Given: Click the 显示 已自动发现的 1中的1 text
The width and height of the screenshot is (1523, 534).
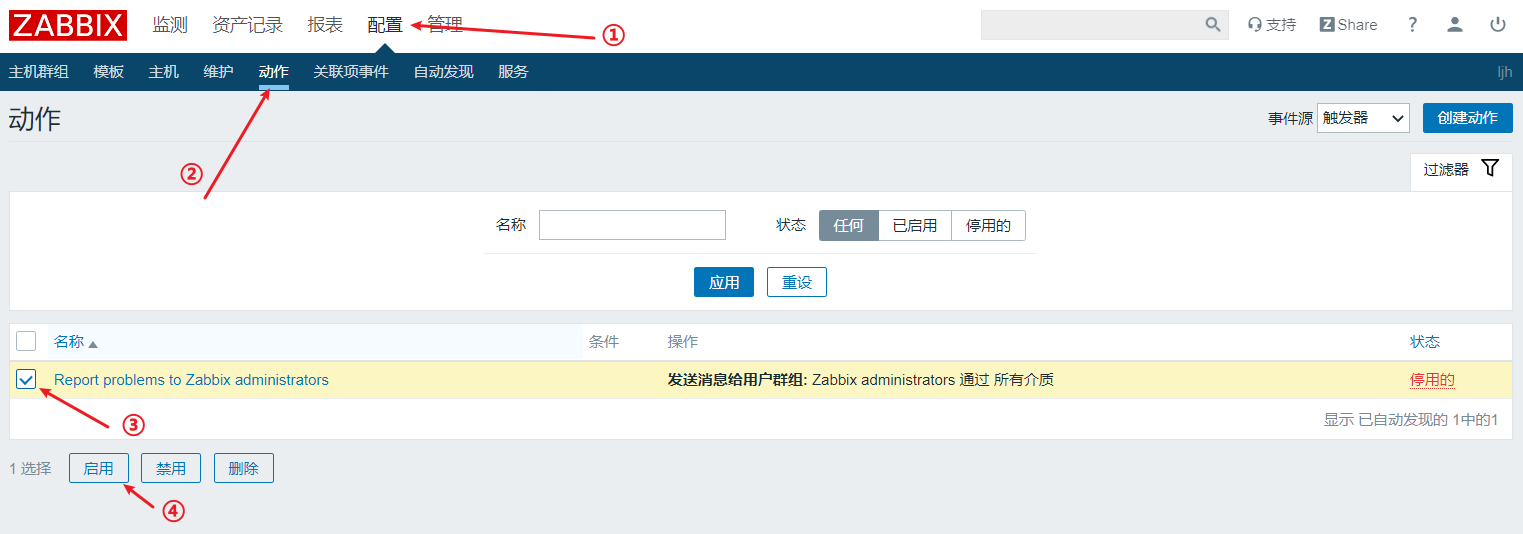Looking at the screenshot, I should point(1411,420).
